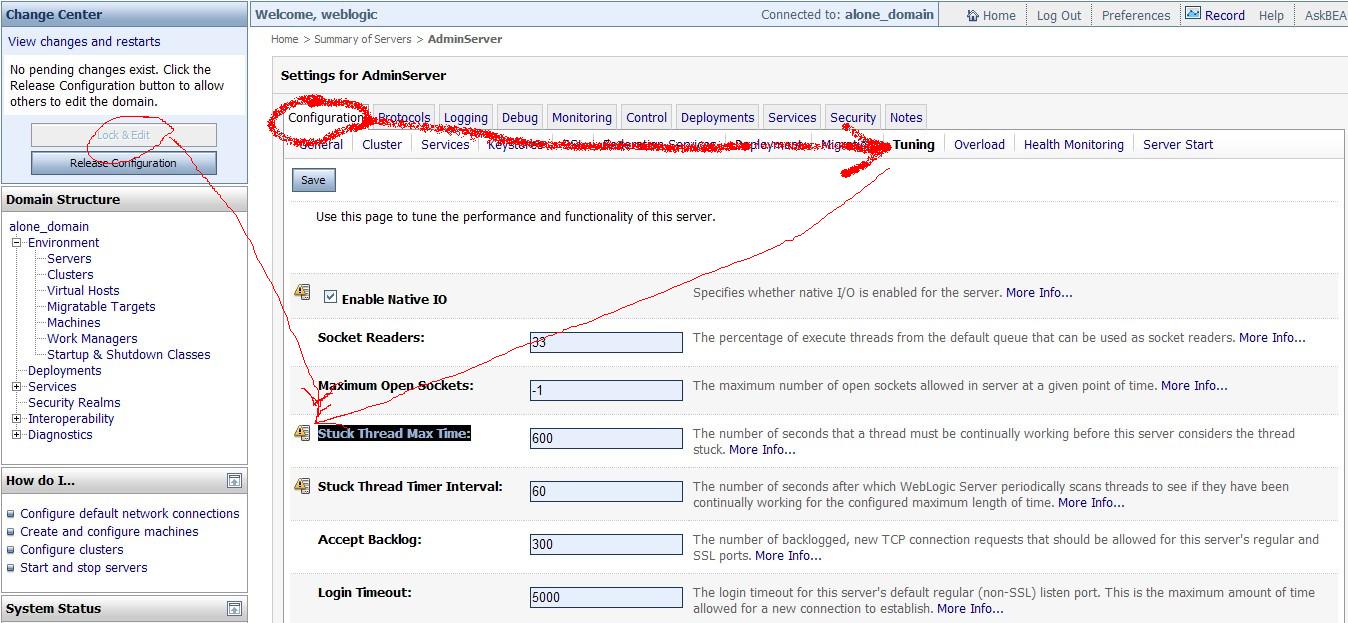The height and width of the screenshot is (623, 1348).
Task: Open More Info for Enable Native IO
Action: [1039, 293]
